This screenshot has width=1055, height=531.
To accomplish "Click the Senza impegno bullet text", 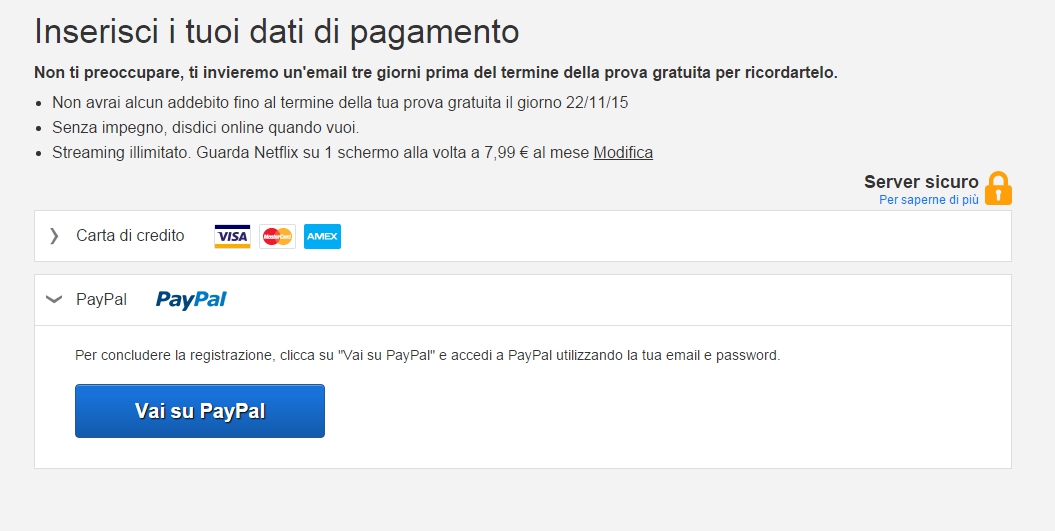I will [205, 128].
